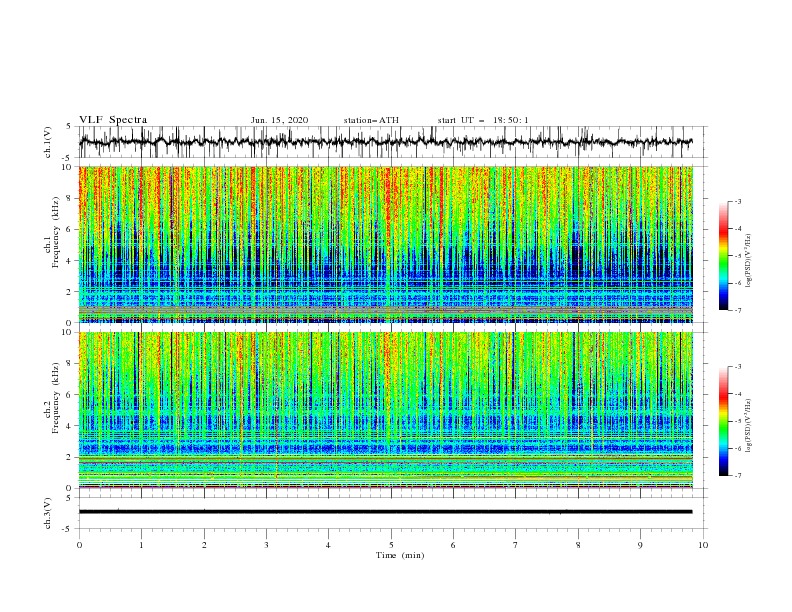Screen dimensions: 792x612
Task: Click the "ch.3(V)" waveform axis label
Action: [x=48, y=514]
